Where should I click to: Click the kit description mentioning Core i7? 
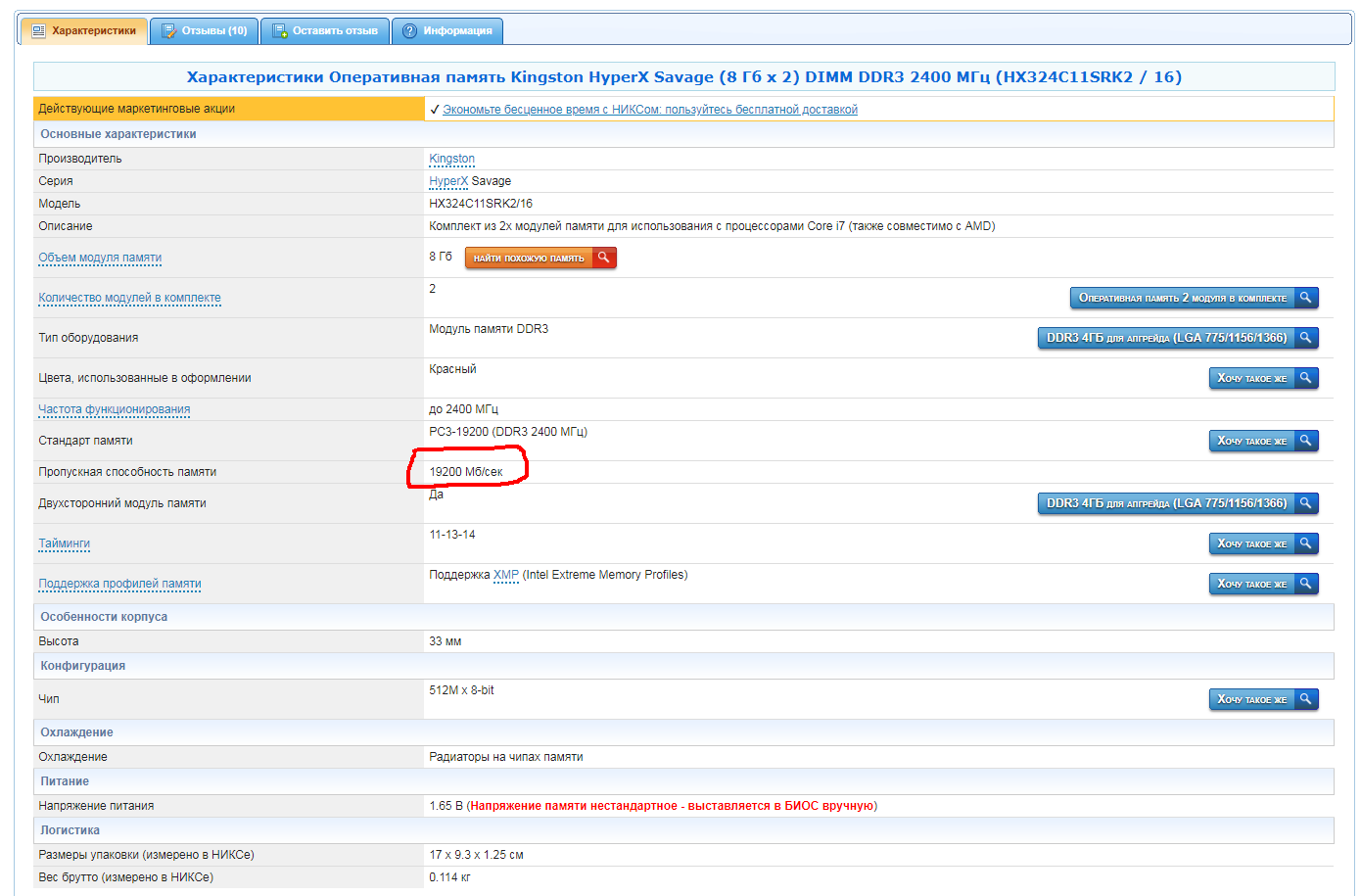point(712,226)
